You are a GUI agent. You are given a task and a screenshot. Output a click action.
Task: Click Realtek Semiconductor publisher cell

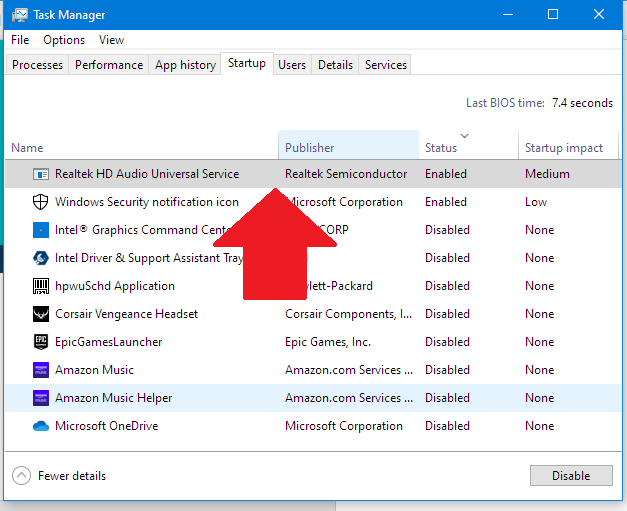point(346,174)
